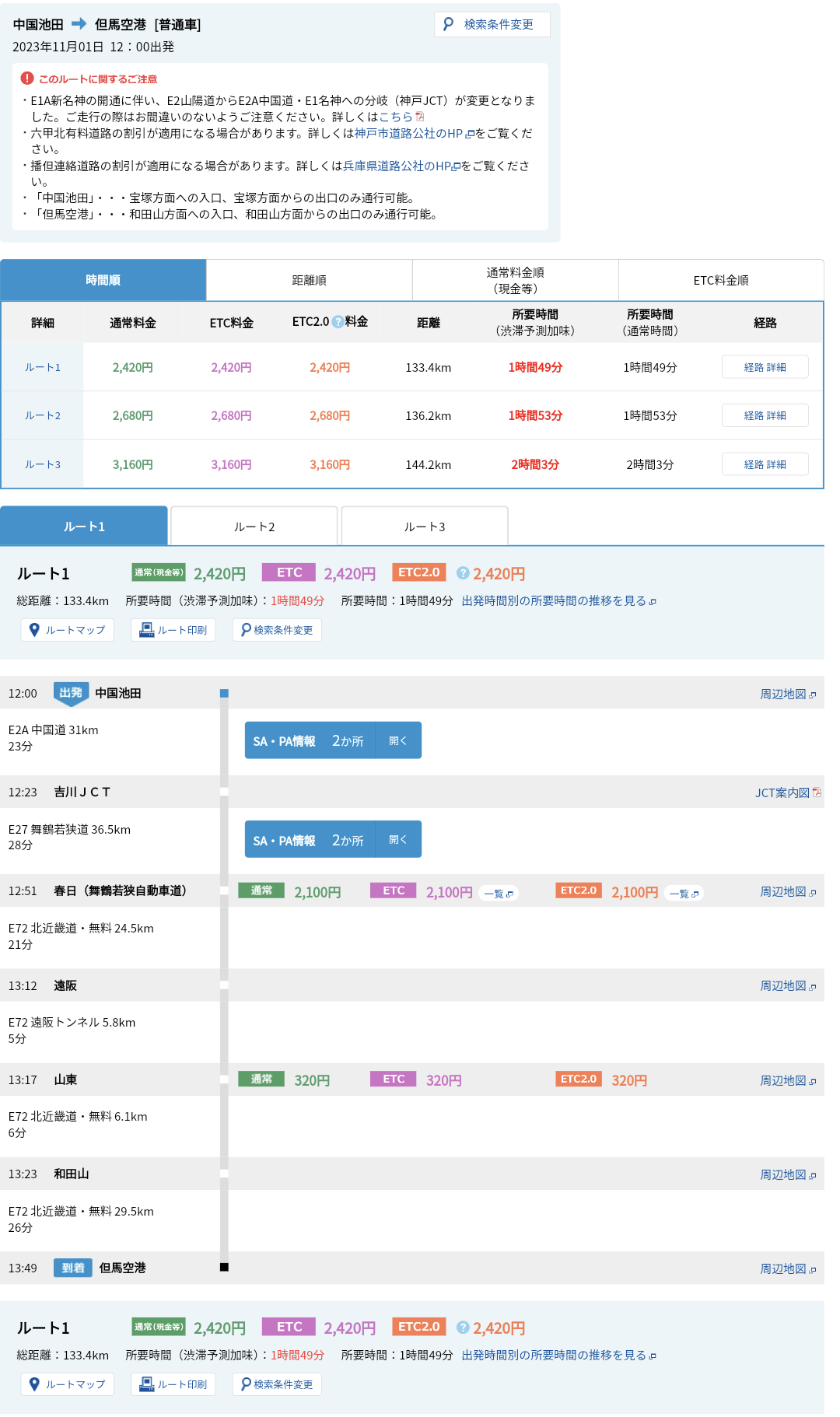Click 経路 詳細 button for ルート2
Viewport: 840px width, 1417px height.
pos(765,415)
